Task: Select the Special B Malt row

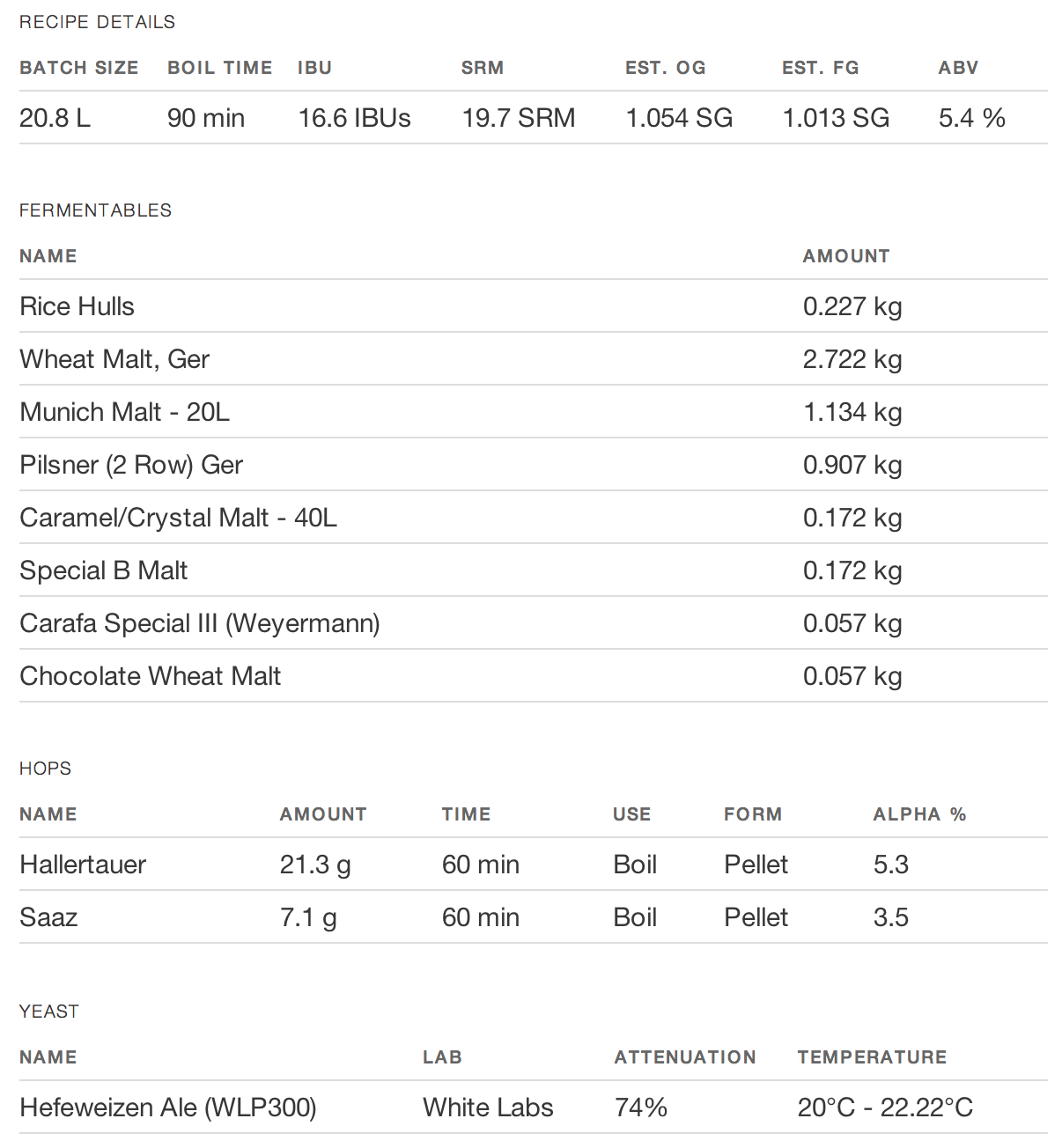Action: (103, 570)
